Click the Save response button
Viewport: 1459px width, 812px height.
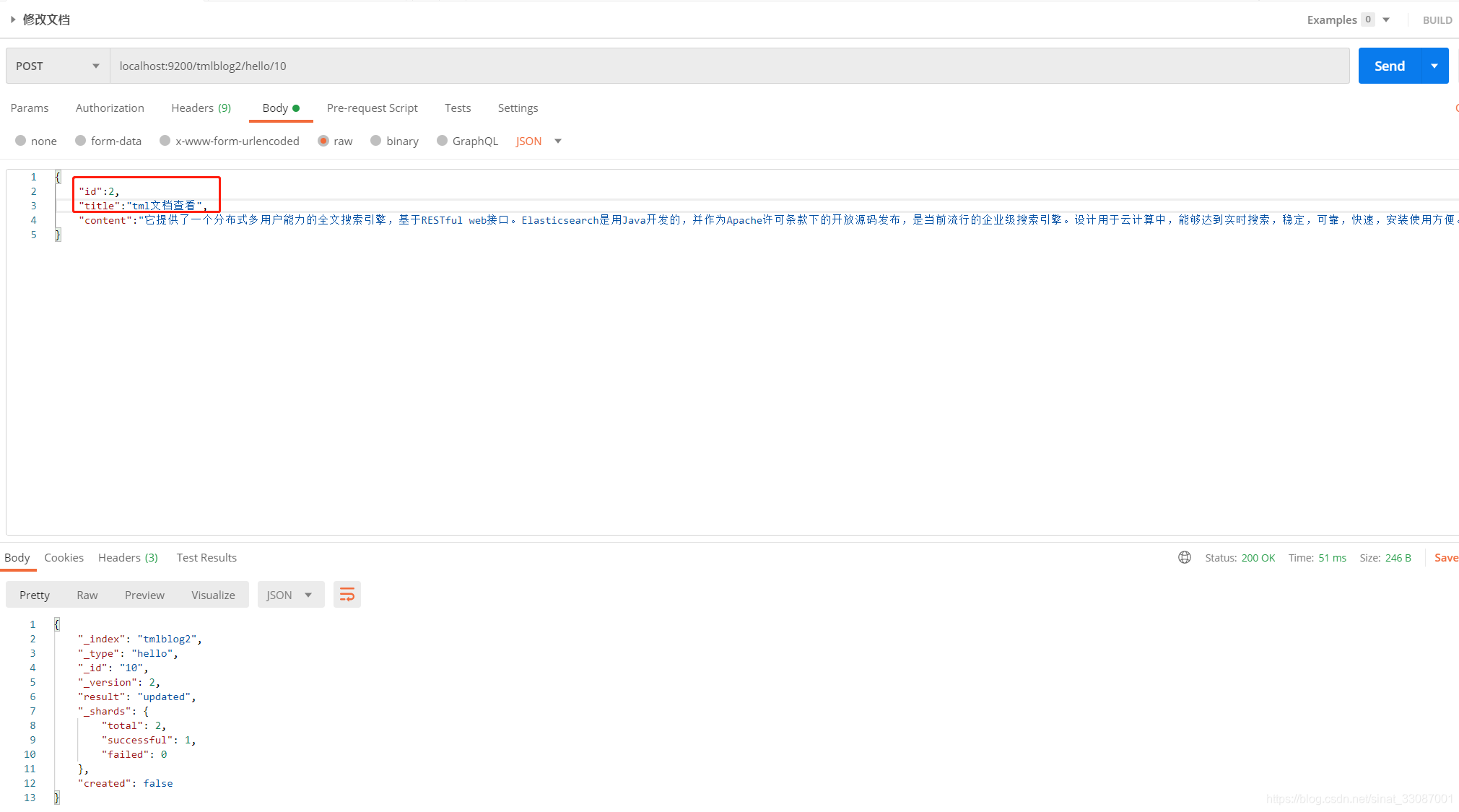click(1447, 557)
